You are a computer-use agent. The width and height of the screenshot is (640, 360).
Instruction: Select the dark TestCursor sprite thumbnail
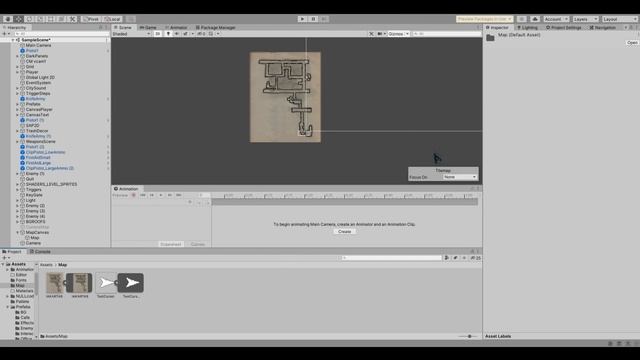[x=131, y=283]
